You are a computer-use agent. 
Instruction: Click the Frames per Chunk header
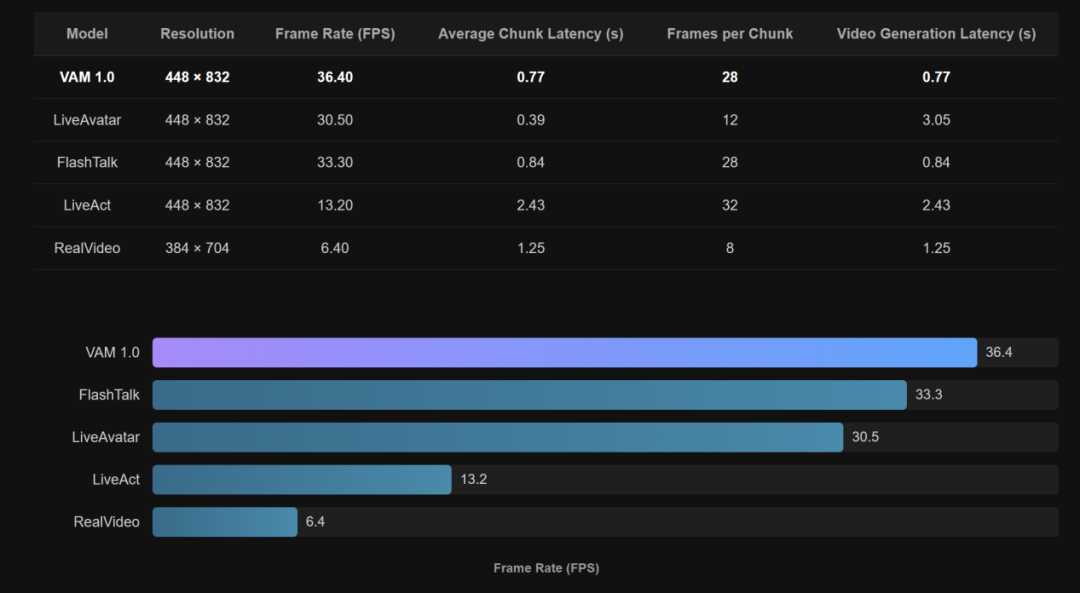(x=729, y=34)
